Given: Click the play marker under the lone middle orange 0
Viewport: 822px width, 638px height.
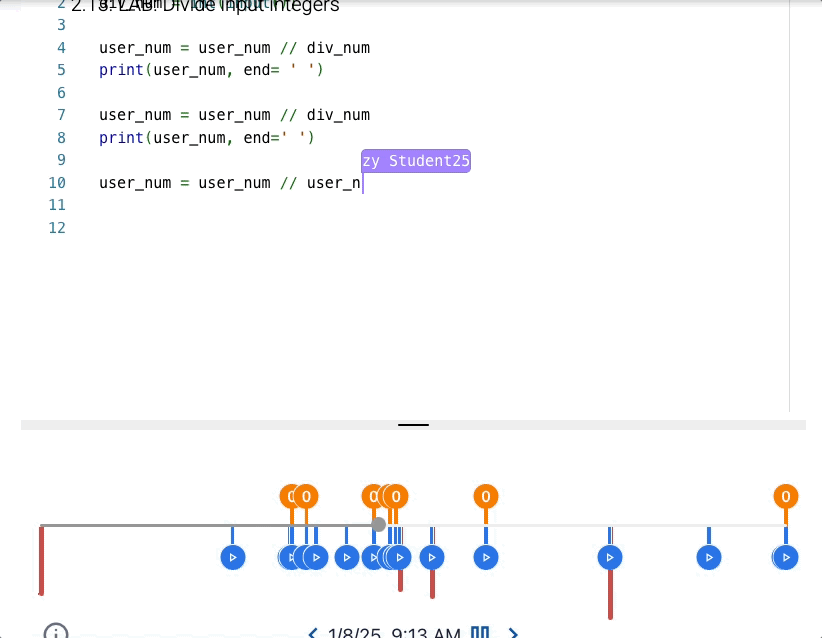Looking at the screenshot, I should 486,557.
